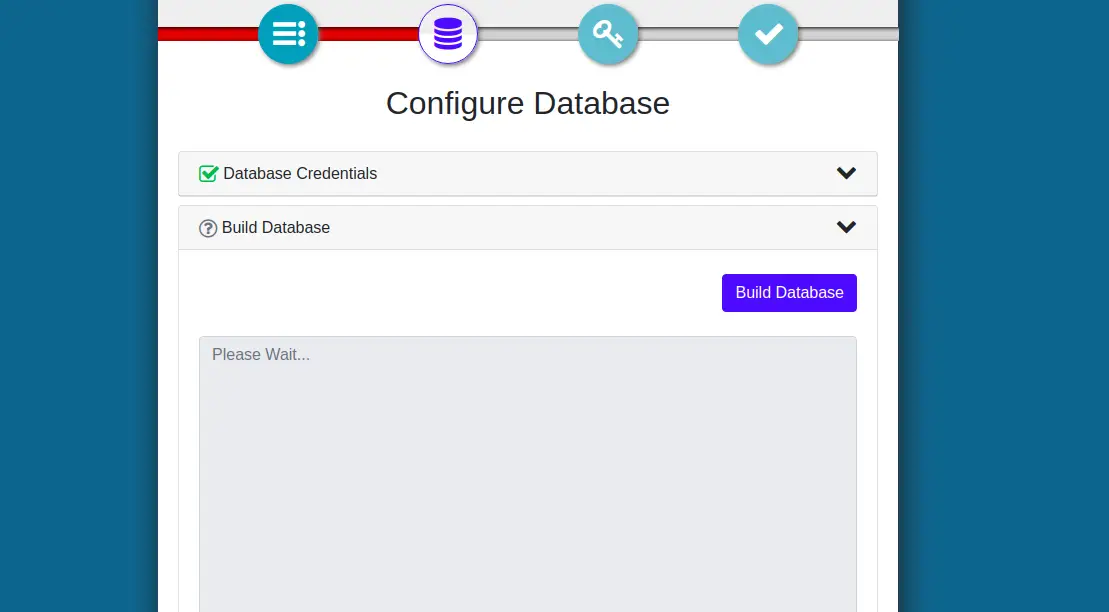Click the question mark icon beside Build Database

[x=208, y=228]
